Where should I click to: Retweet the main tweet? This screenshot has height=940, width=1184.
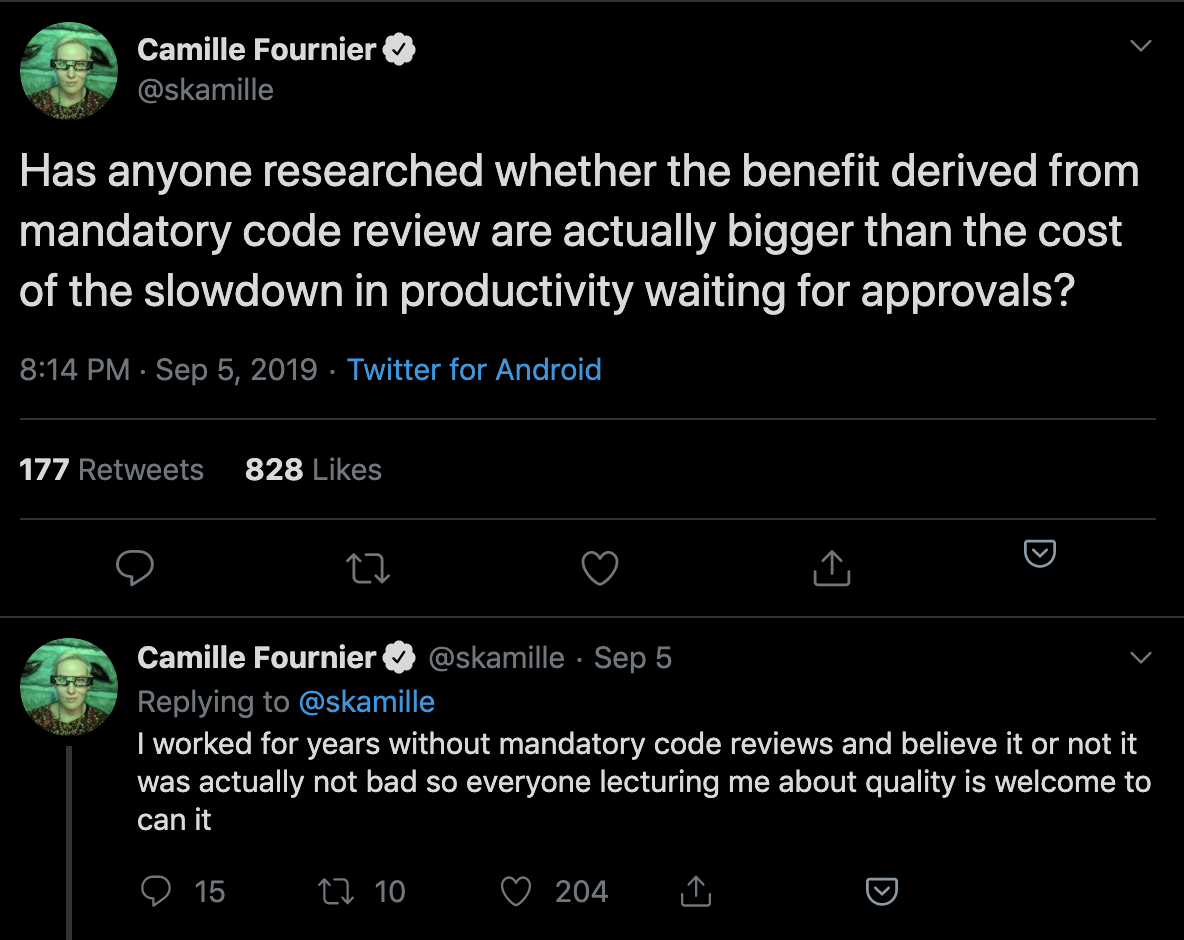click(367, 567)
